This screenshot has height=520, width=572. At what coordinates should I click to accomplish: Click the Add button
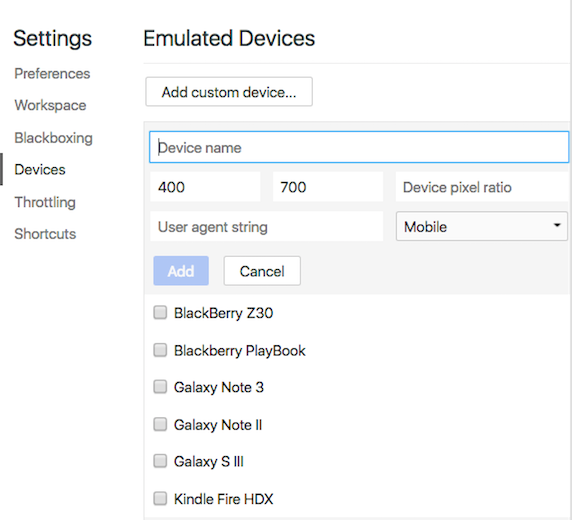pyautogui.click(x=181, y=271)
